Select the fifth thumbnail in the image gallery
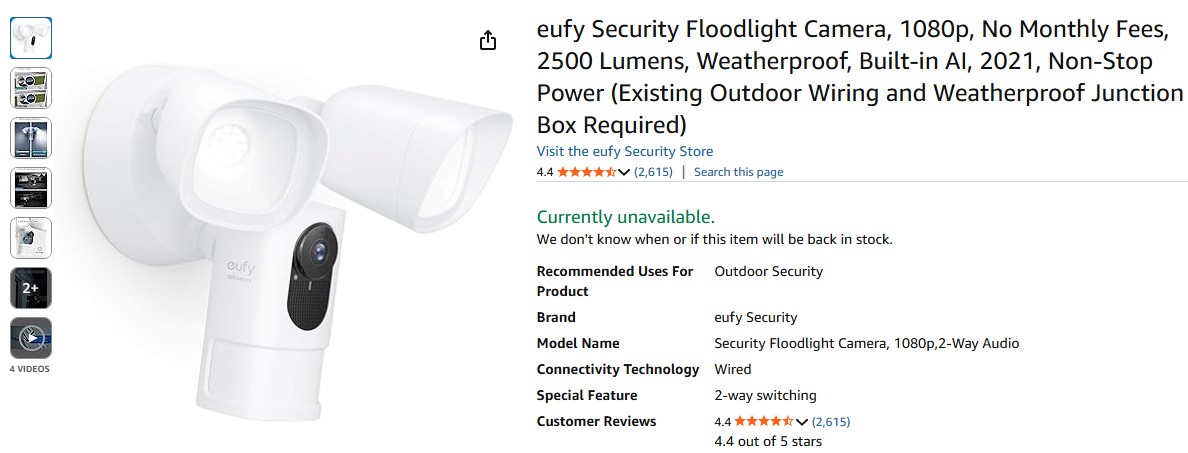Screen dimensions: 1188x453 (31, 238)
